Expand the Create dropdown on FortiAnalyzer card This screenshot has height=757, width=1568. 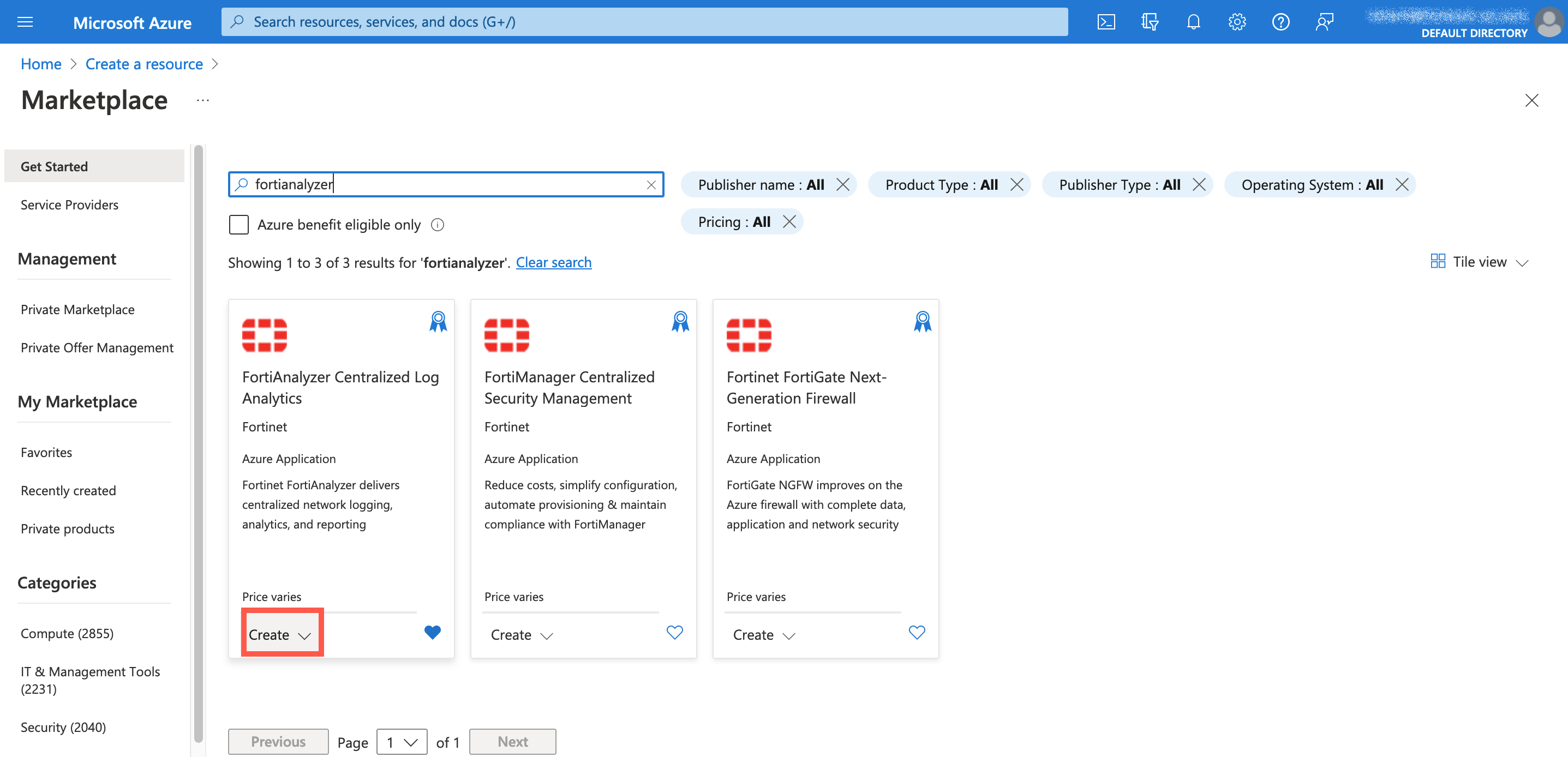pyautogui.click(x=304, y=635)
